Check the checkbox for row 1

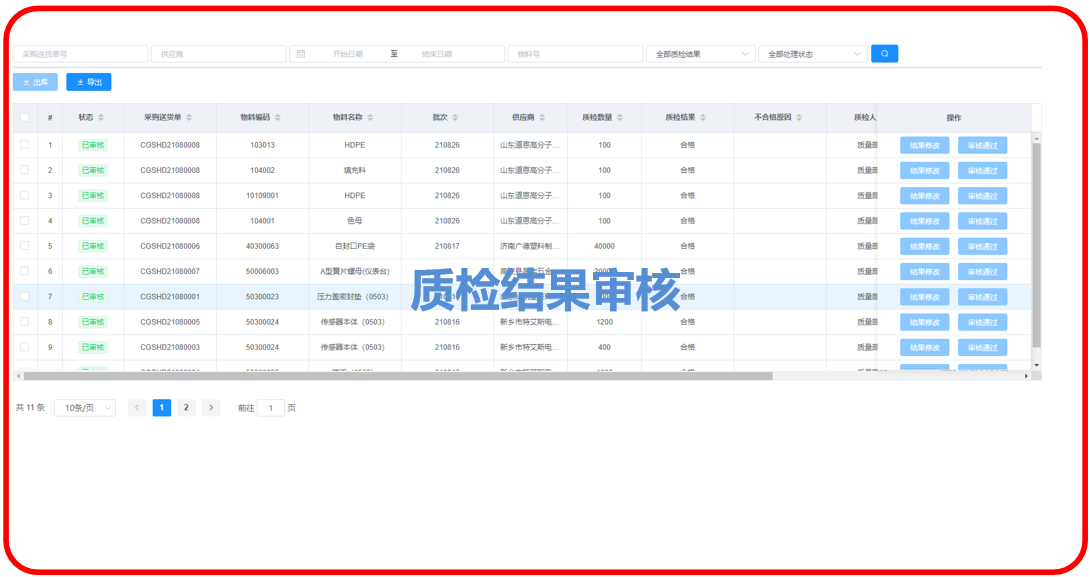tap(24, 145)
